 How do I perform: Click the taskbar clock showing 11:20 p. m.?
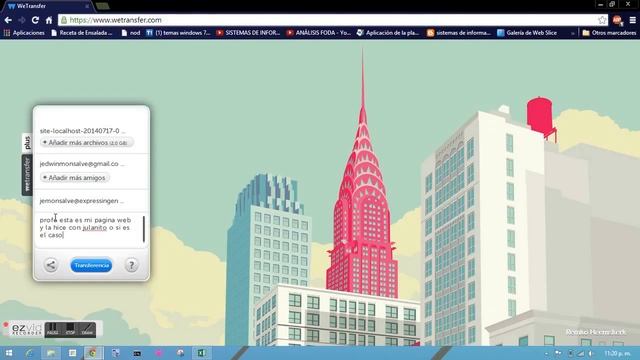(x=618, y=353)
